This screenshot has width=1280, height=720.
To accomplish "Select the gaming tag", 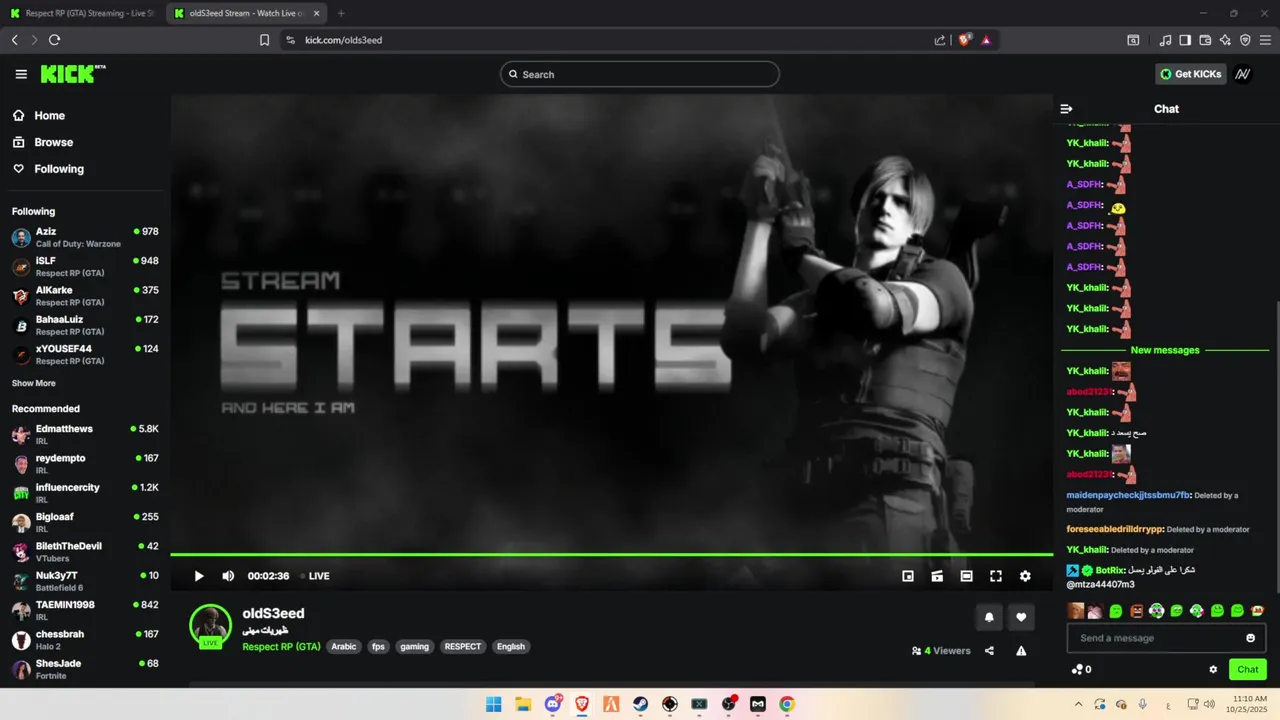I will pos(415,647).
